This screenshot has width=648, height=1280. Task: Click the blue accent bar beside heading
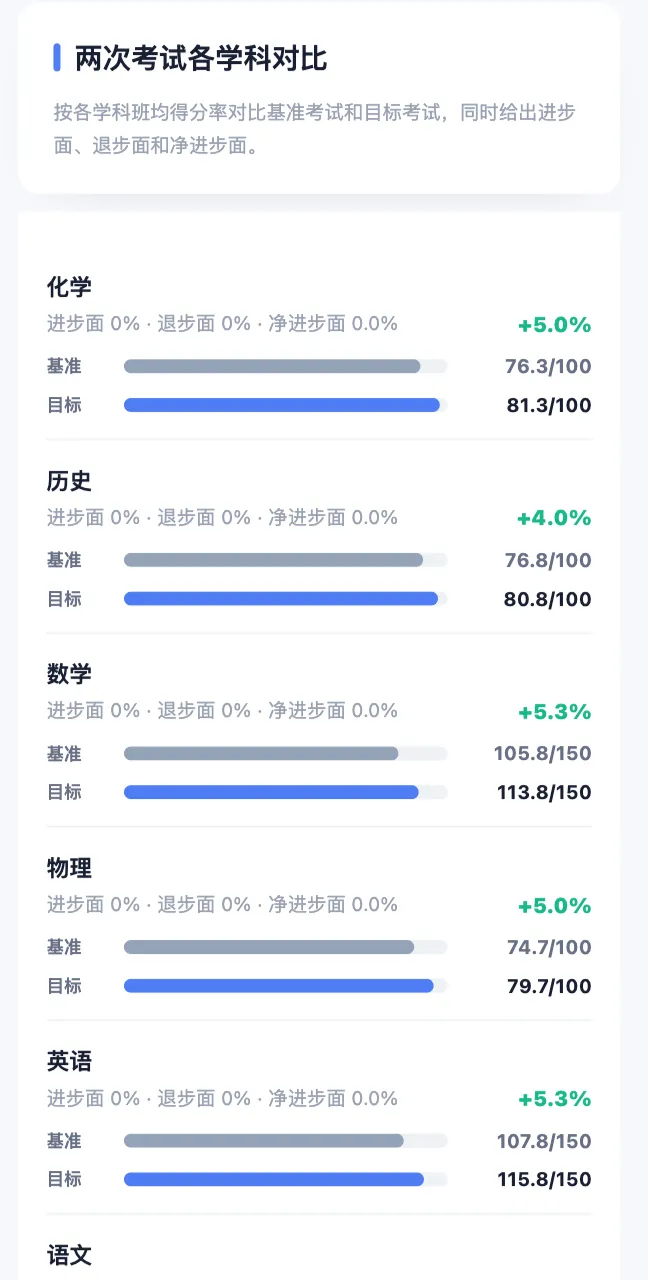[x=57, y=58]
